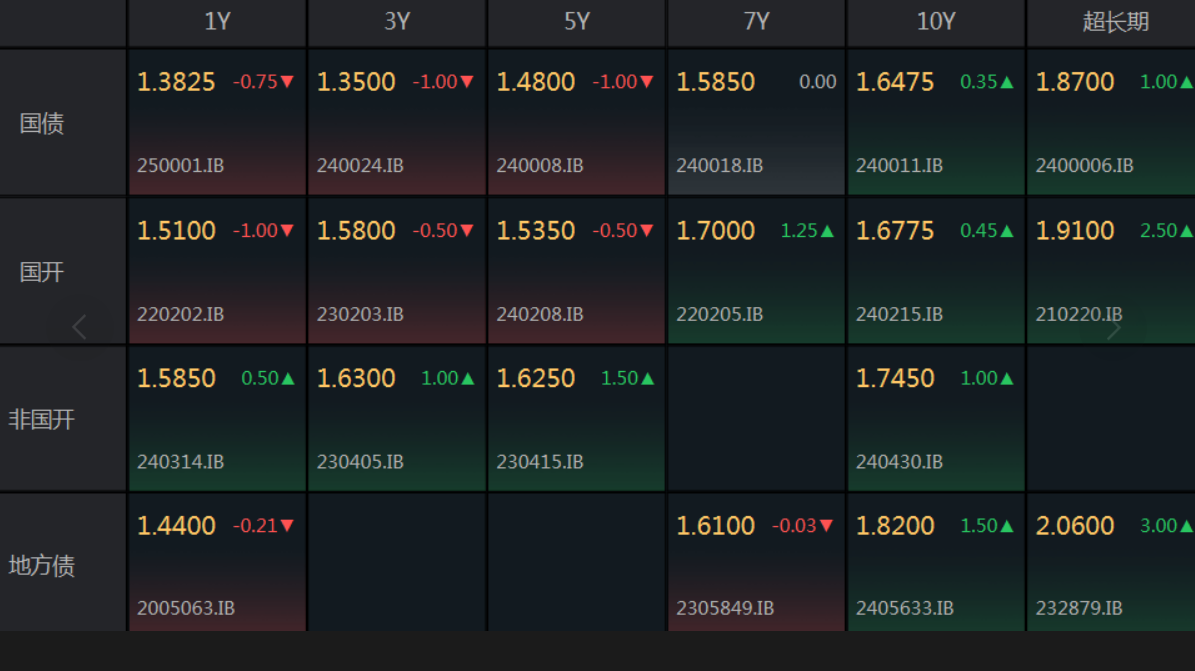Viewport: 1195px width, 671px height.
Task: Click the 1.3500 yield in 国债 3Y
Action: 356,82
